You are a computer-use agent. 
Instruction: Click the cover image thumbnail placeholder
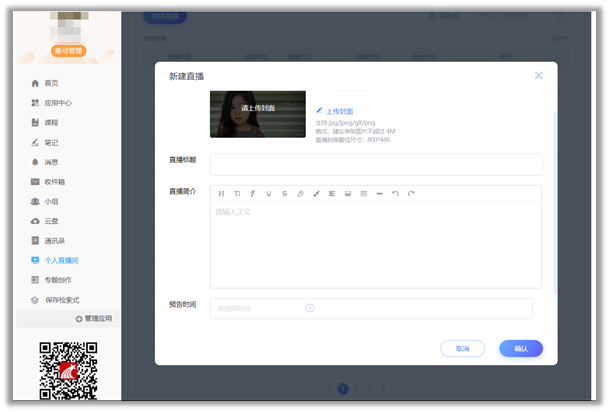257,114
